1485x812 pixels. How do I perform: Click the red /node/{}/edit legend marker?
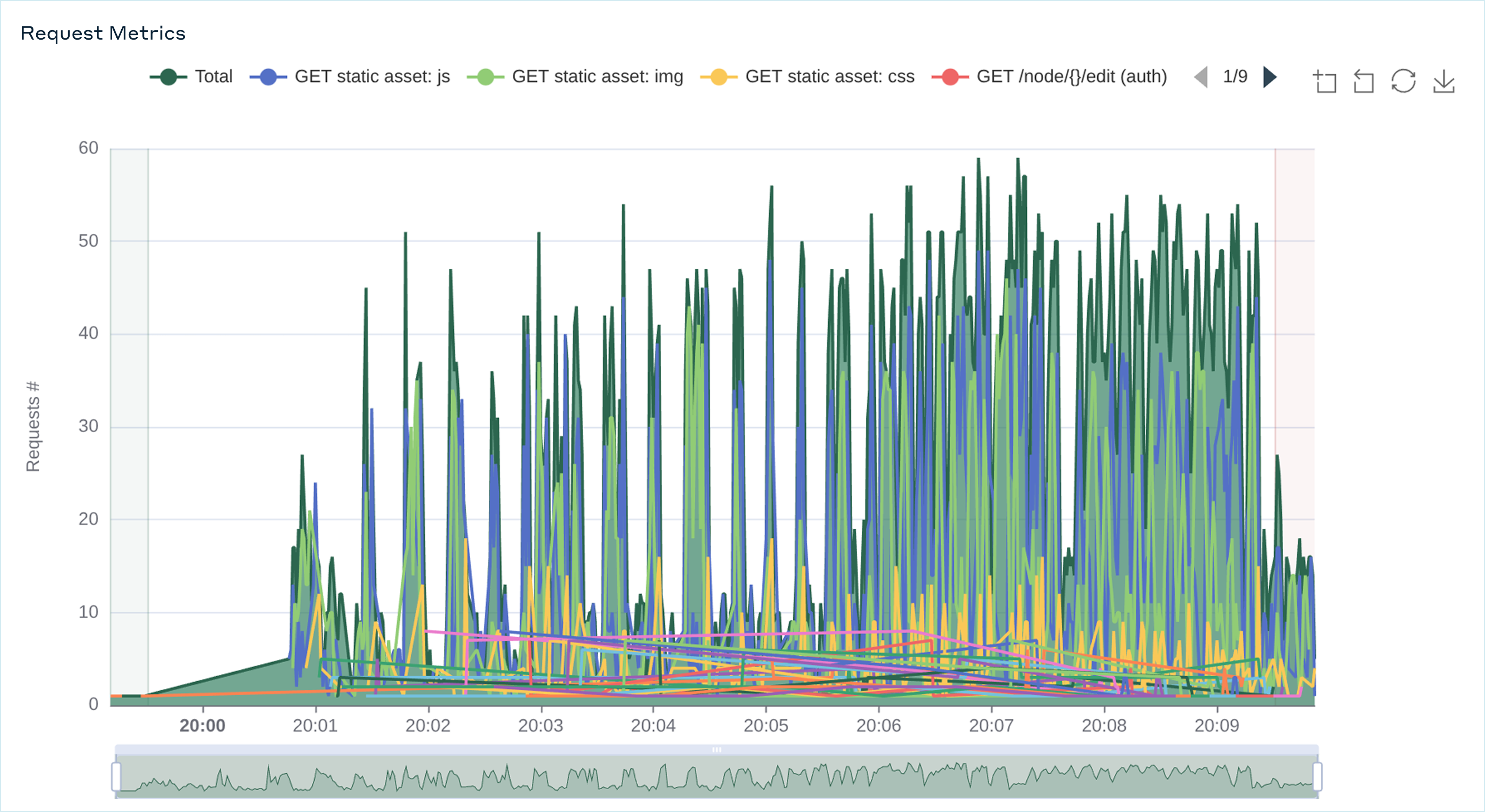click(950, 77)
